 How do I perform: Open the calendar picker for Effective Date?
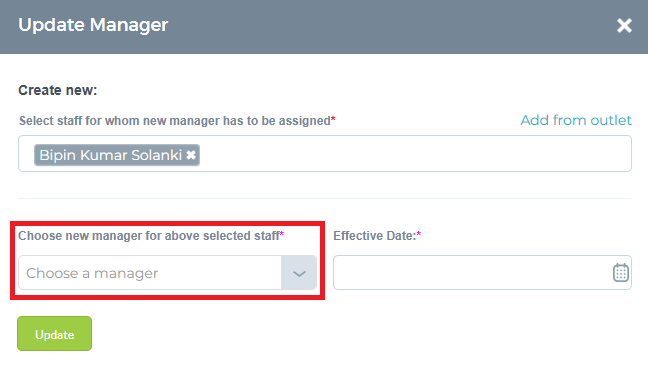tap(620, 272)
